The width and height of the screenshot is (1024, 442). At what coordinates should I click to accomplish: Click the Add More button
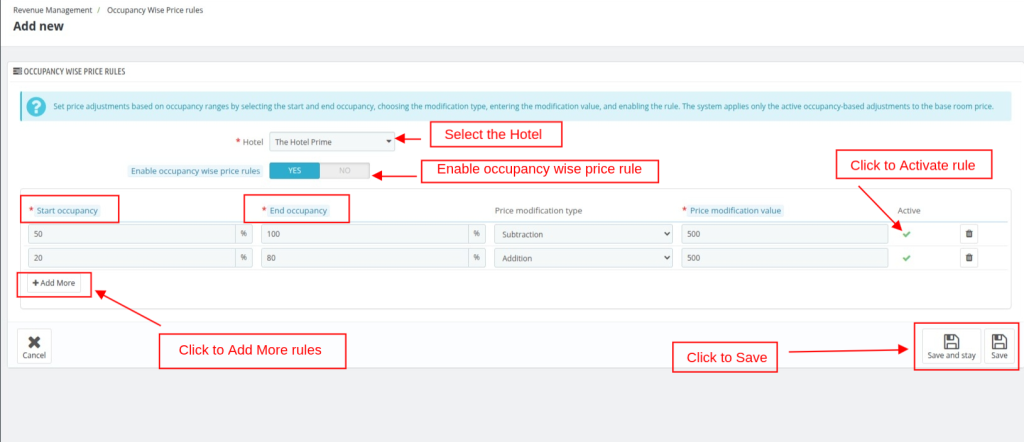coord(54,283)
